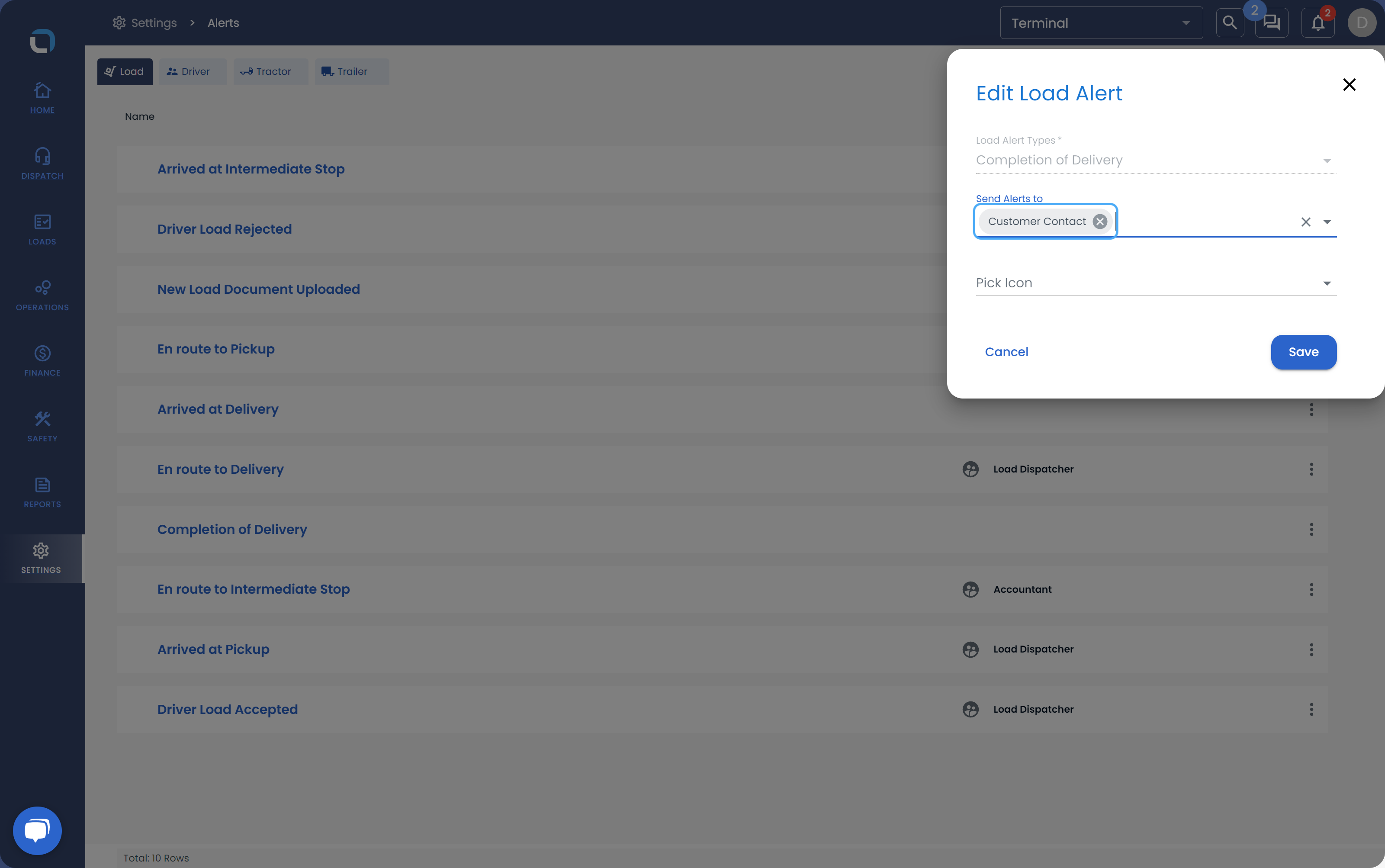The width and height of the screenshot is (1385, 868).
Task: Open the chat messages icon
Action: [1271, 23]
